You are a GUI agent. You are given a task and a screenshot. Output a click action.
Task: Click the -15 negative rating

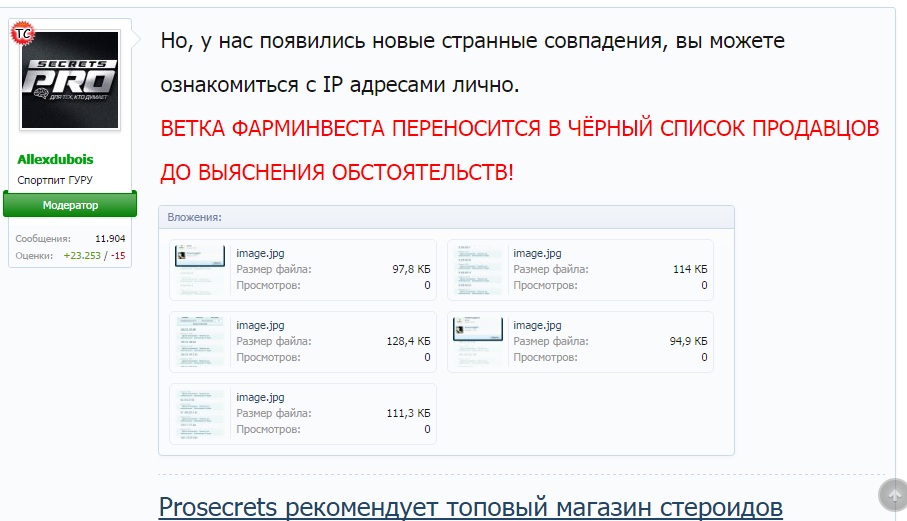coord(118,255)
